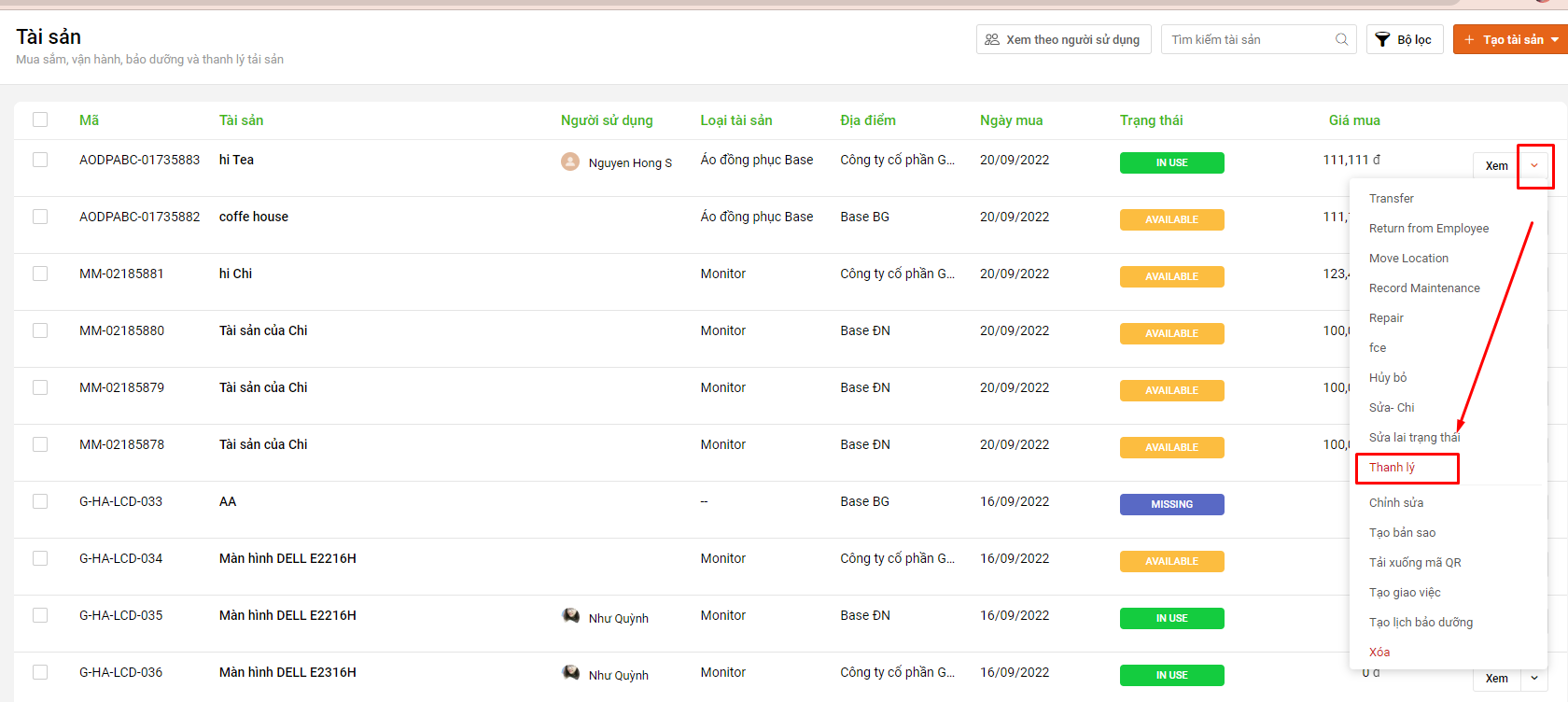Tick checkbox for MM-02185878

[x=40, y=444]
